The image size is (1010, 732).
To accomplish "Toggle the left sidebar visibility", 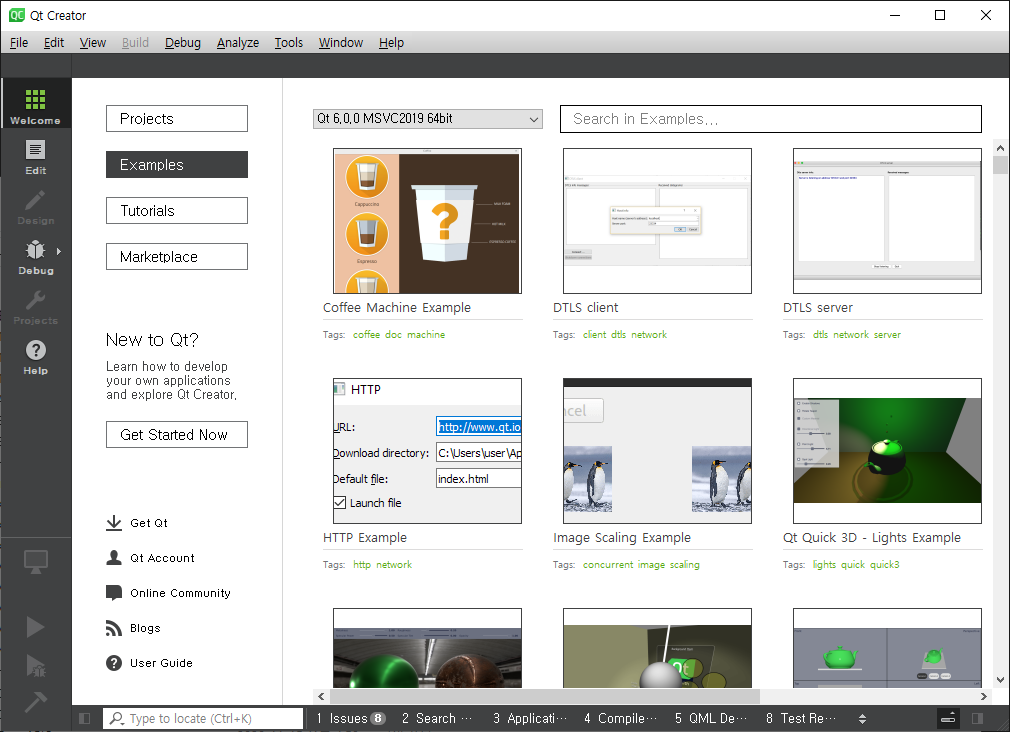I will (x=84, y=718).
